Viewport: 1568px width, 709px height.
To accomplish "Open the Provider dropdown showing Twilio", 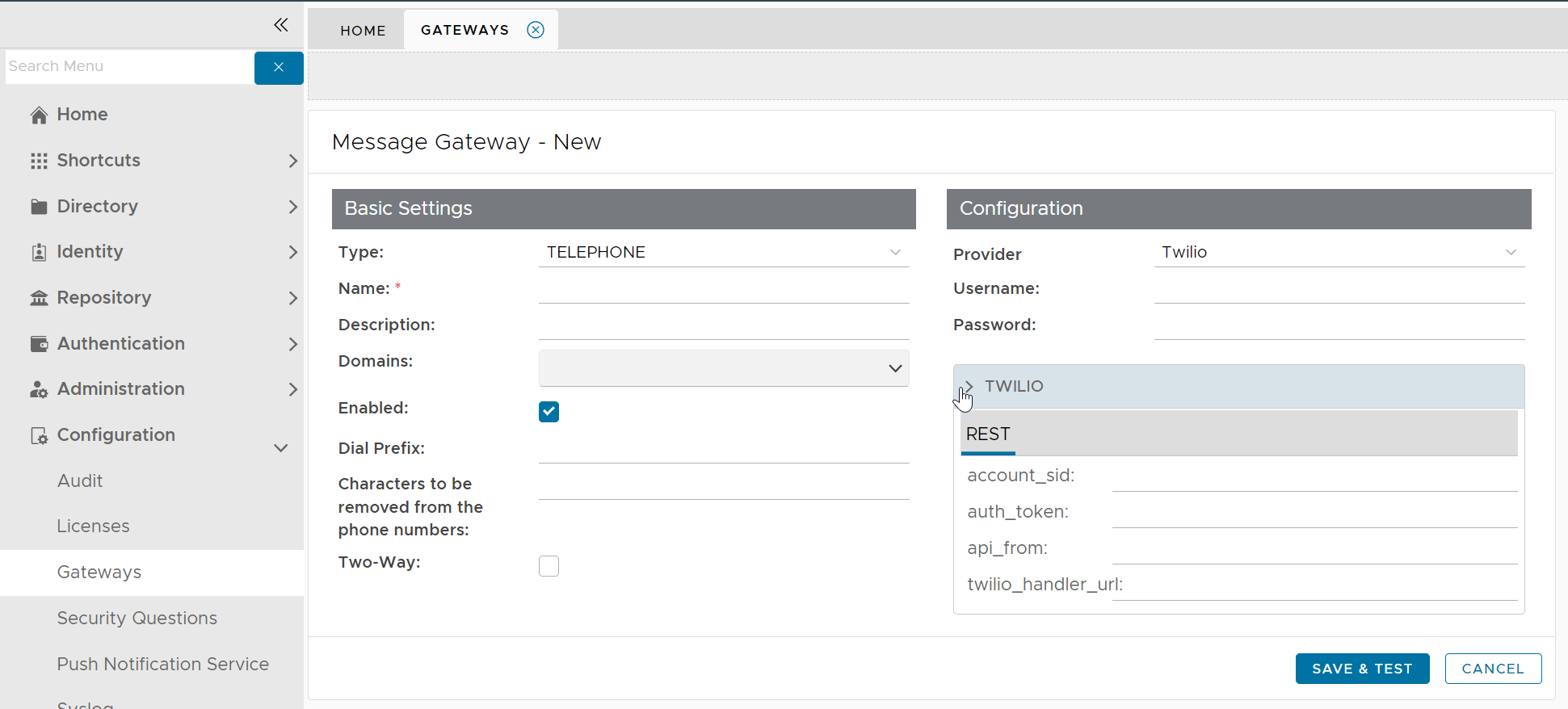I will pyautogui.click(x=1339, y=253).
